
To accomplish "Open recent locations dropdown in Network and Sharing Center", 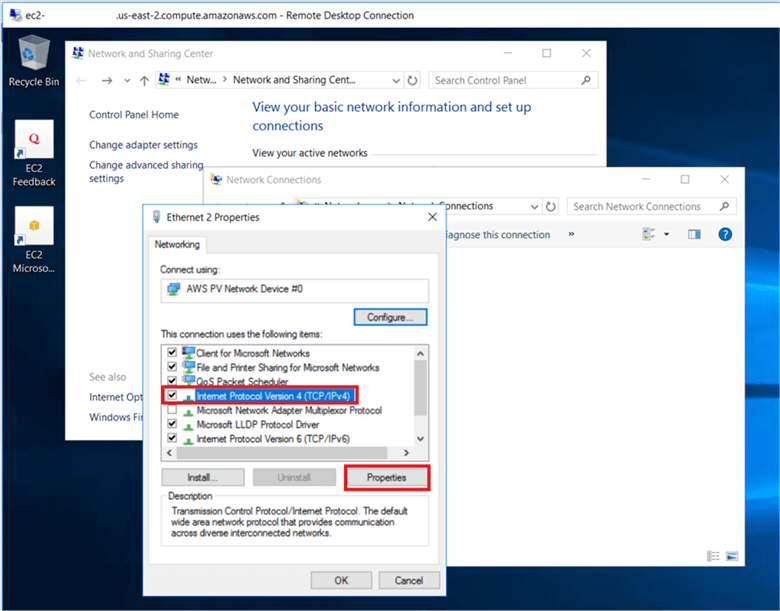I will (x=127, y=81).
